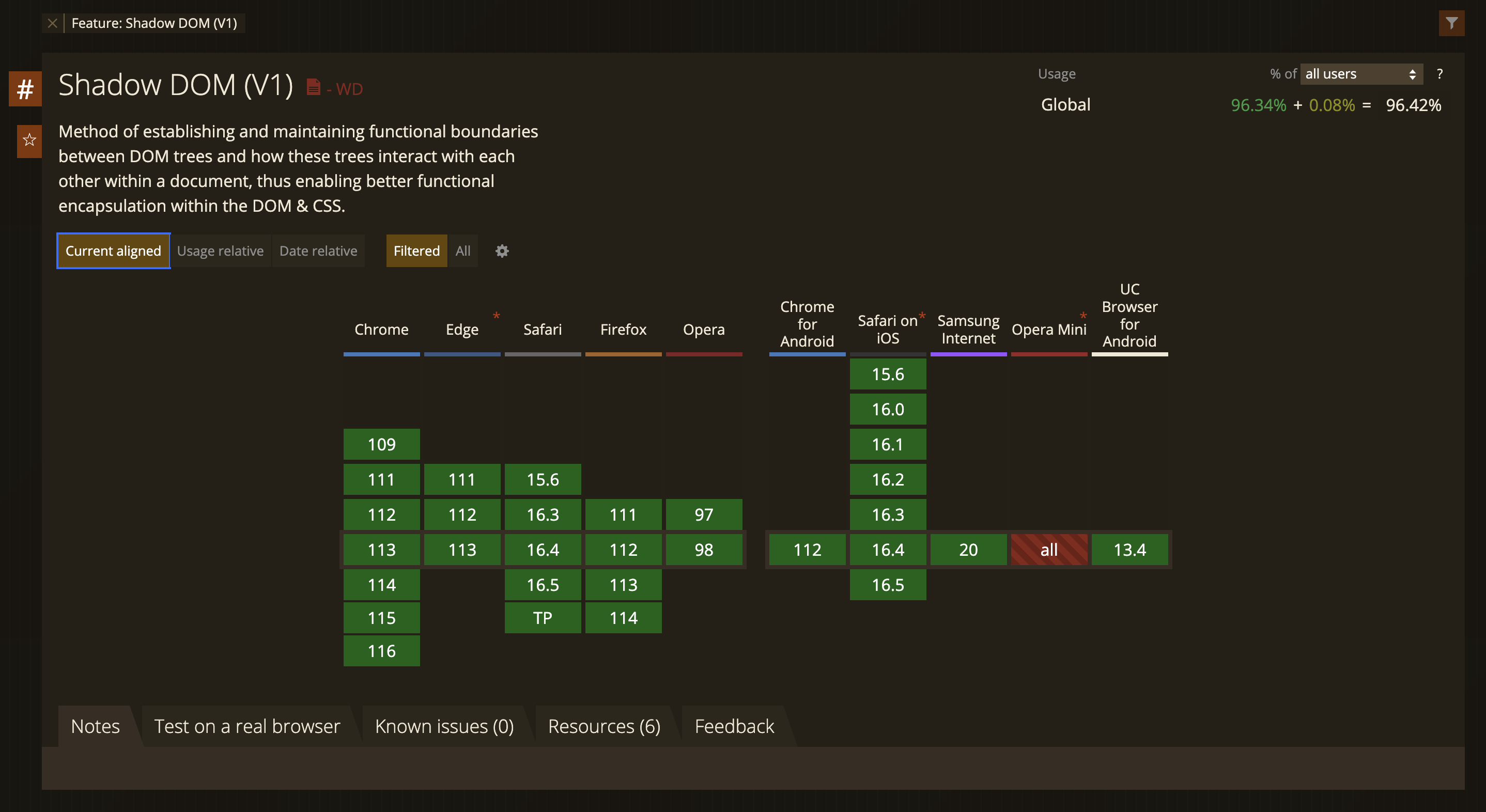Screen dimensions: 1486x812
Task: Switch to Usage relative view
Action: coord(220,251)
